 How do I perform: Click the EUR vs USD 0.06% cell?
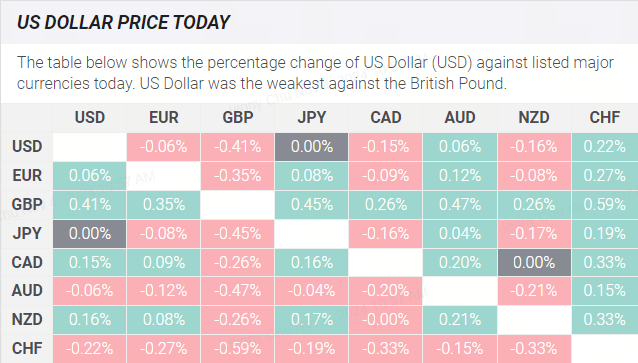coord(90,176)
